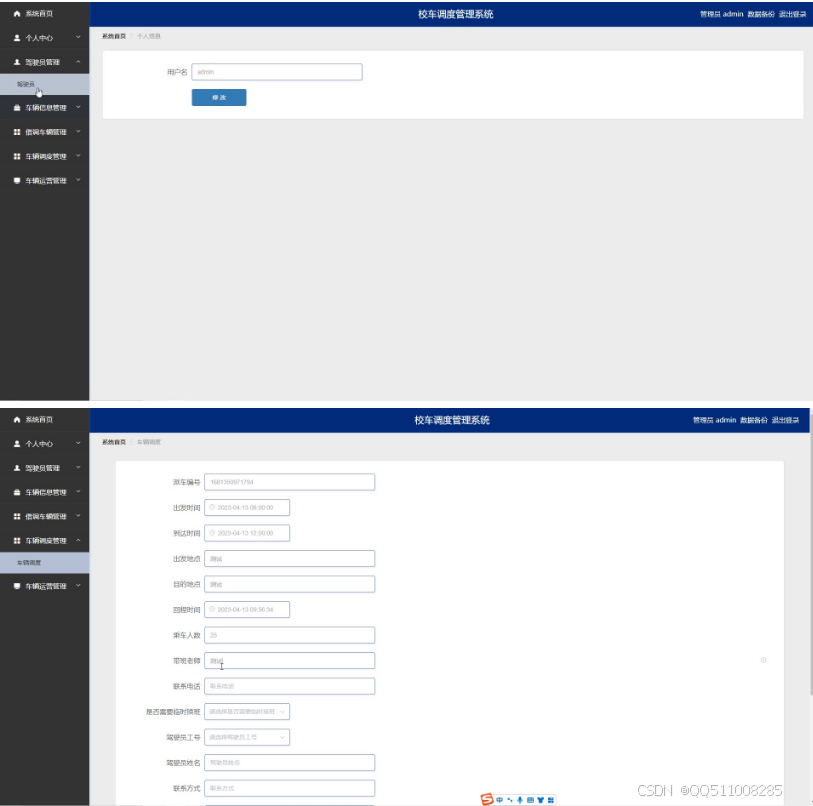Select 车辆调度 submenu item under 车辆调度管理
Screen dimensions: 813x806
point(45,563)
